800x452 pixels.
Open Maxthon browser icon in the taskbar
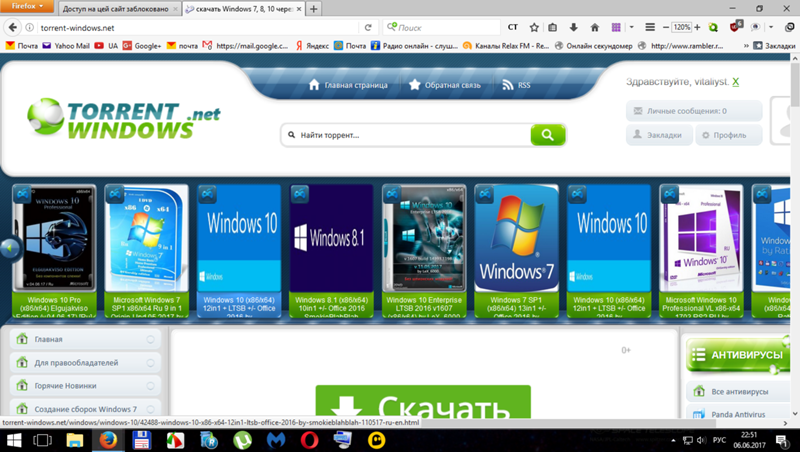(276, 440)
